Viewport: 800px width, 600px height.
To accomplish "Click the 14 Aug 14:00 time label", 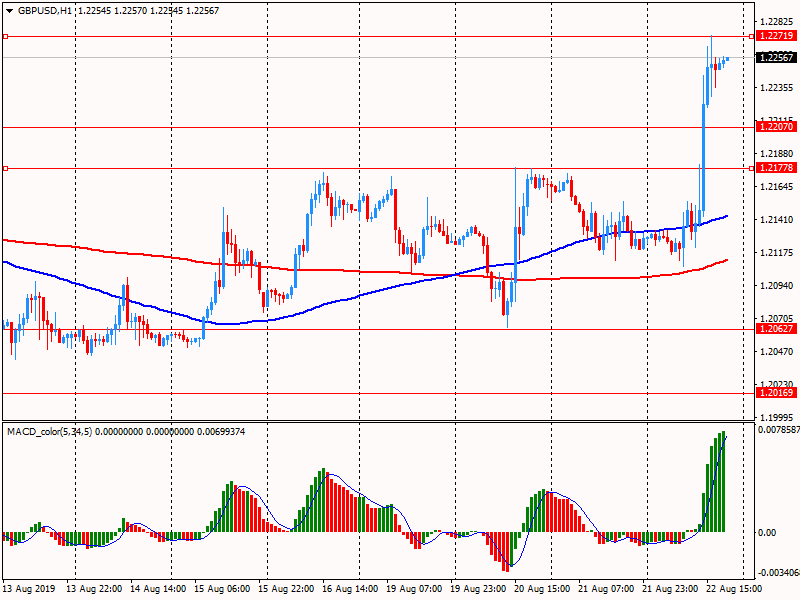I will pos(158,589).
